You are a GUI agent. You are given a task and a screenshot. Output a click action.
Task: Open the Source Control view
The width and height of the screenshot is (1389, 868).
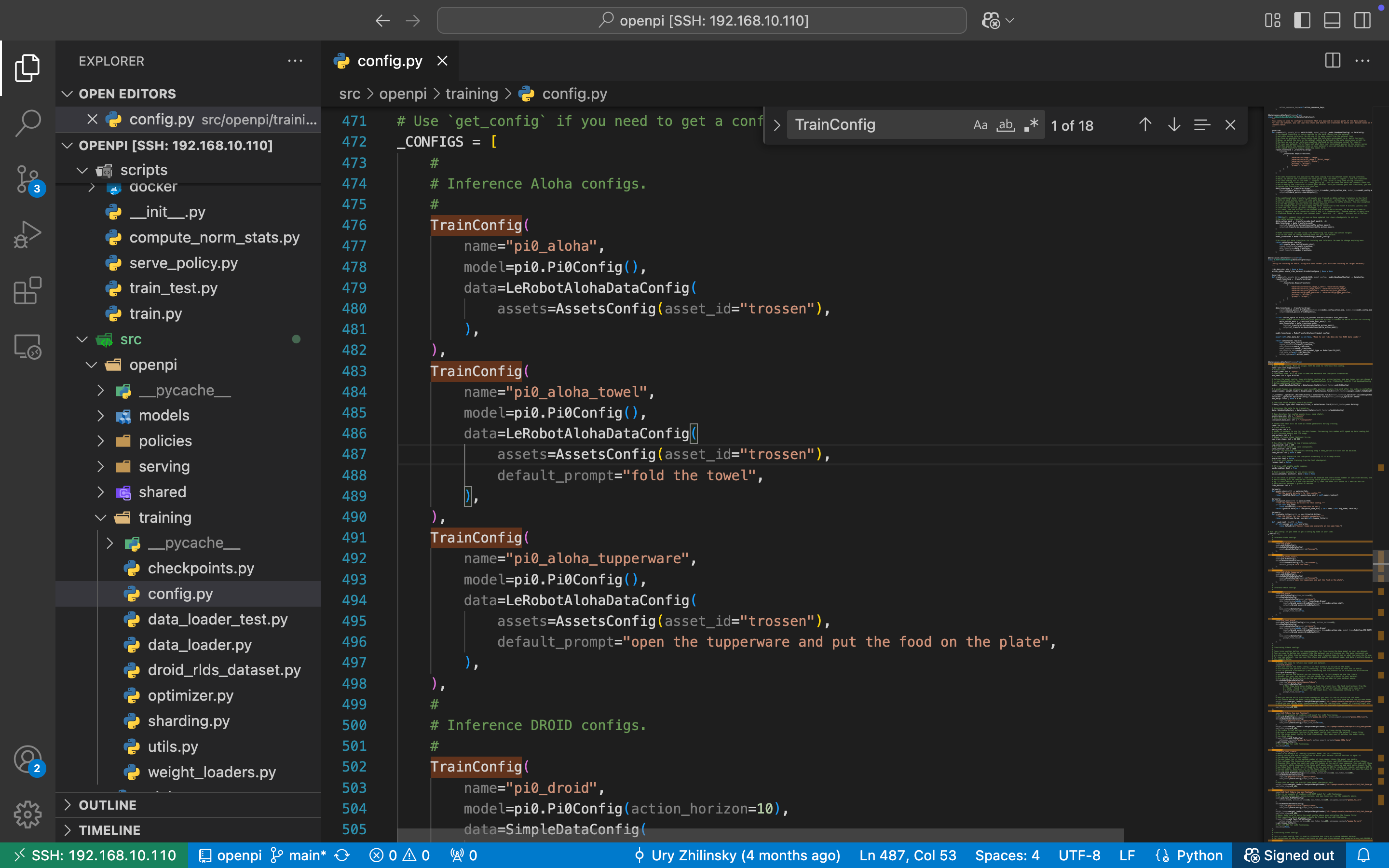[x=27, y=179]
